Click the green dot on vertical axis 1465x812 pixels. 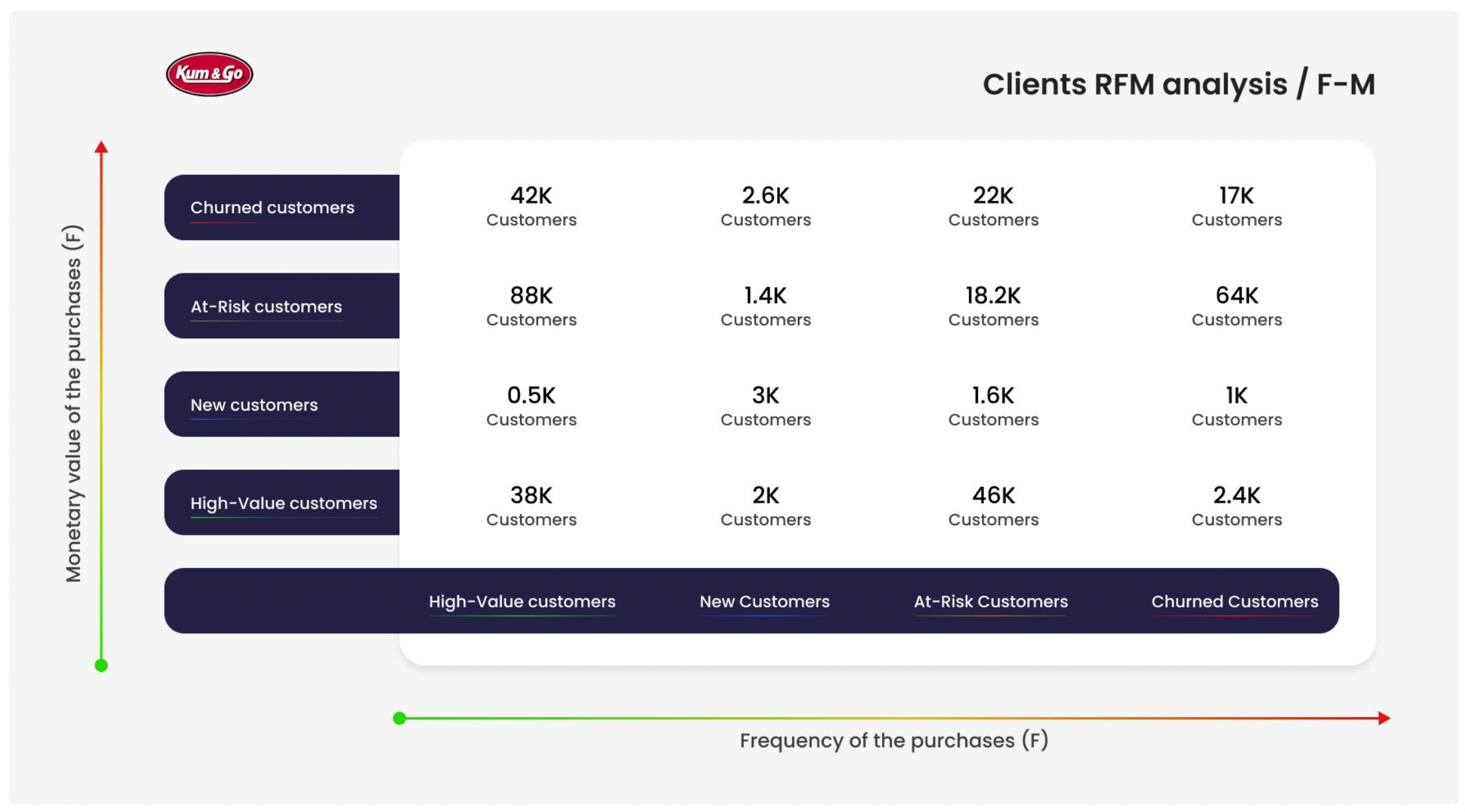click(101, 665)
